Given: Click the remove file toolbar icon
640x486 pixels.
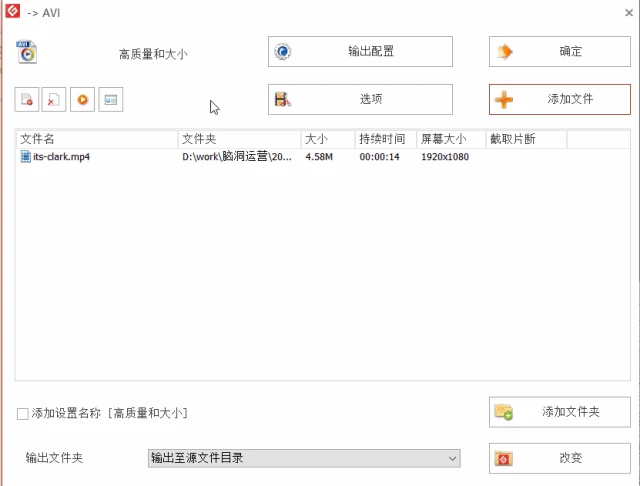Looking at the screenshot, I should (x=27, y=99).
